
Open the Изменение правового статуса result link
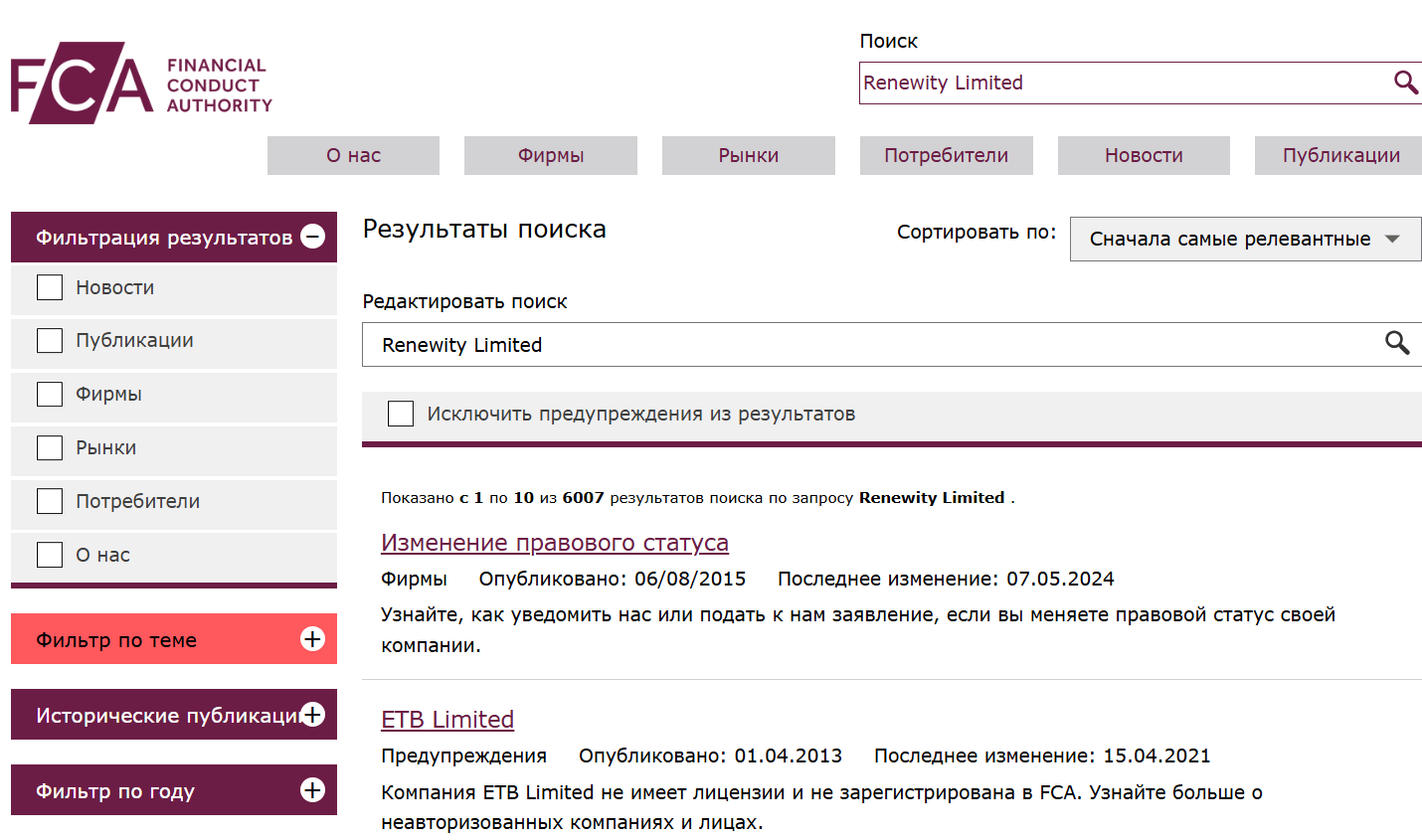click(554, 543)
